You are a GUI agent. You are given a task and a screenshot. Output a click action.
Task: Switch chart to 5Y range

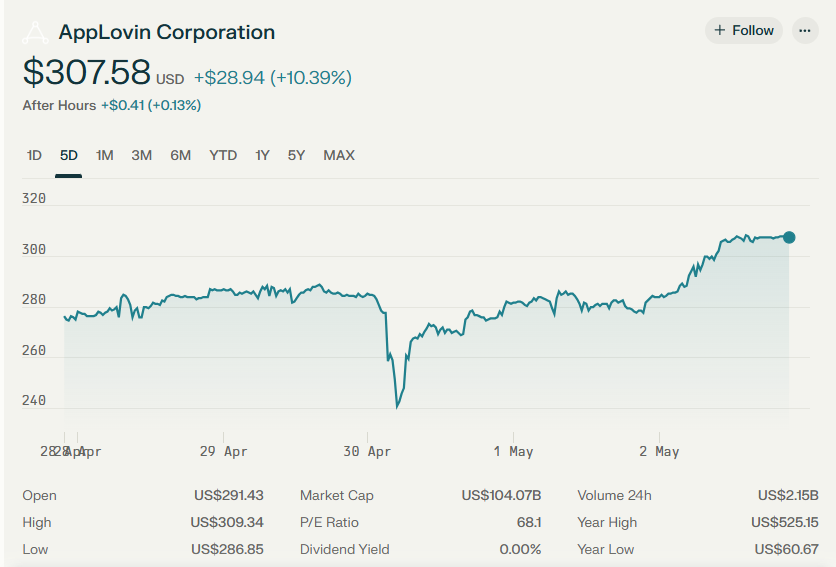pos(296,155)
